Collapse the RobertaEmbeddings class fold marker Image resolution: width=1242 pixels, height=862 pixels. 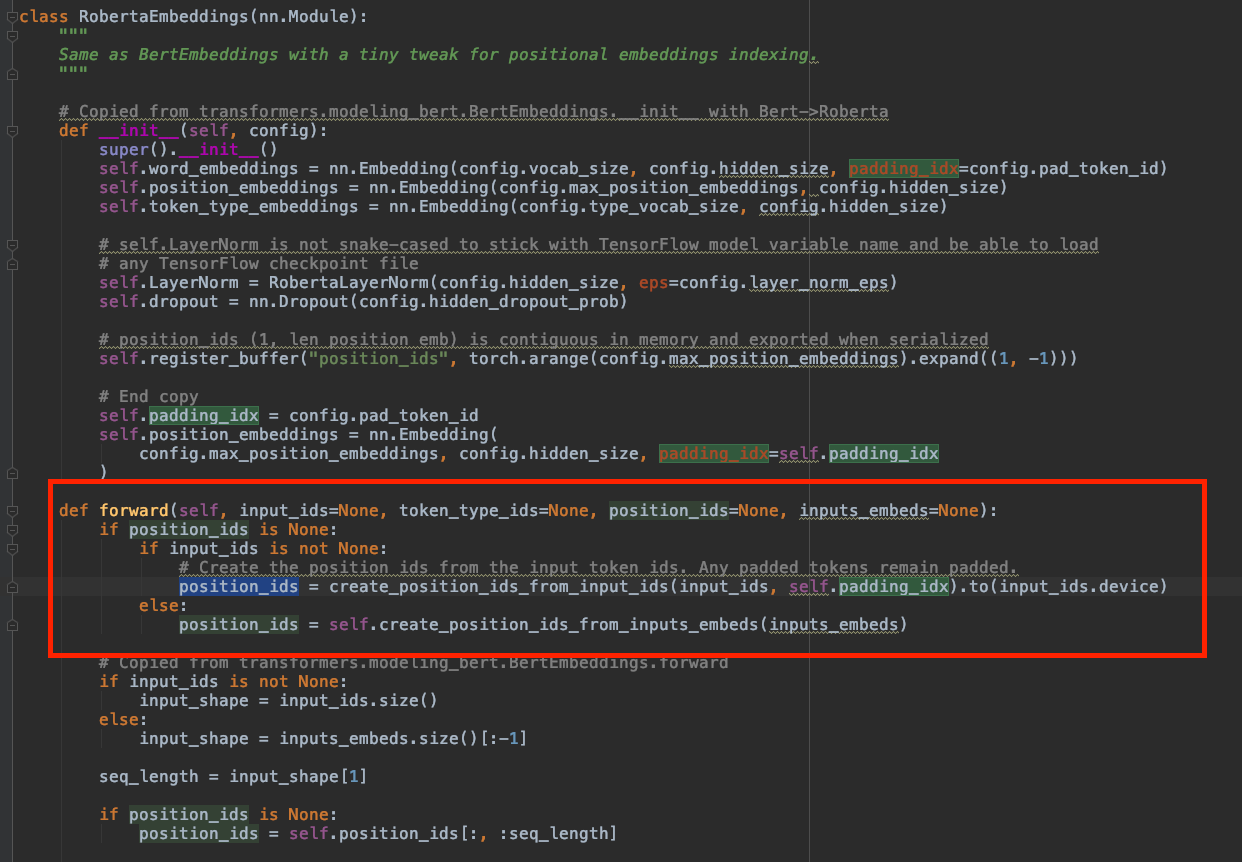coord(12,17)
